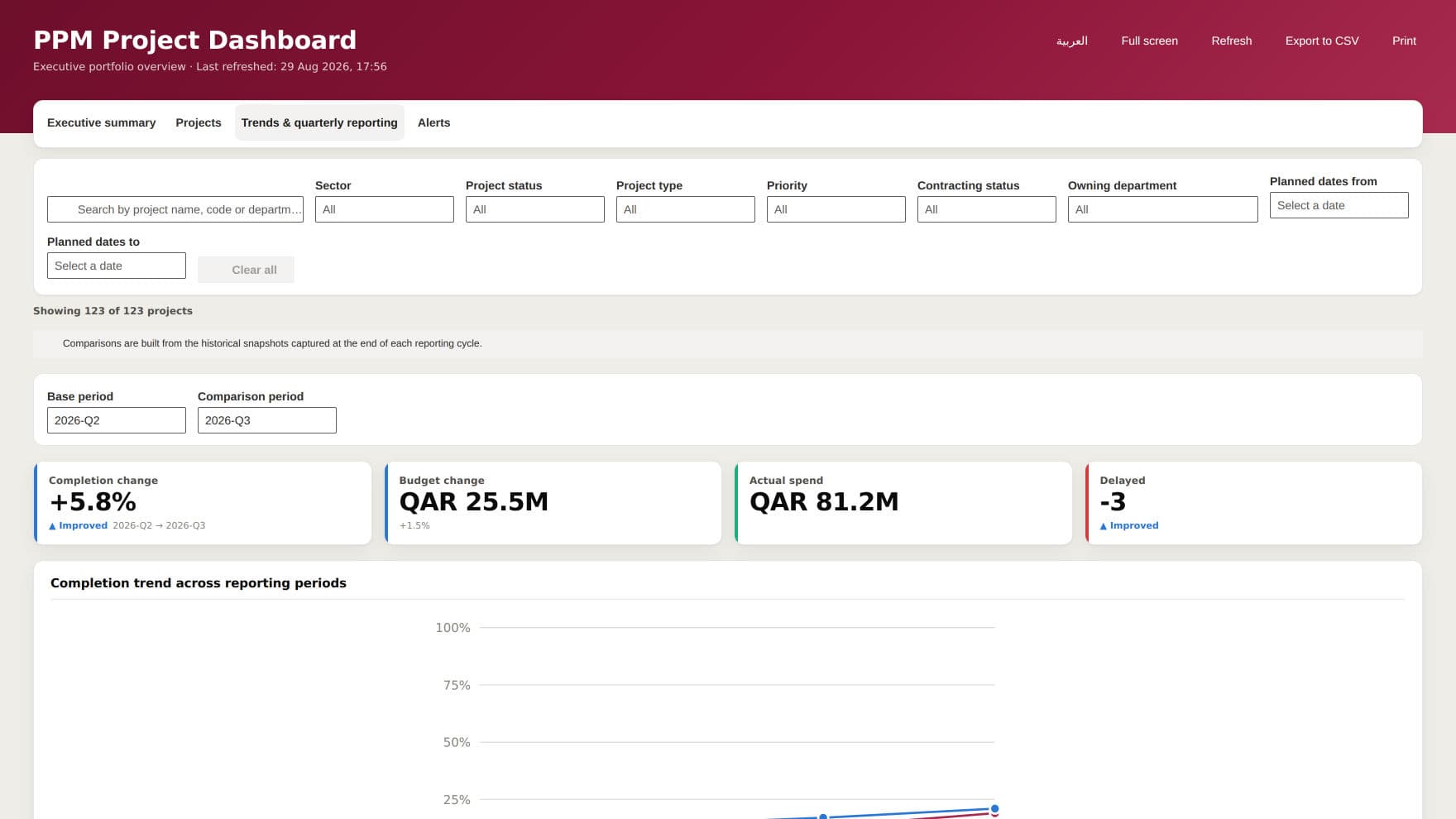
Task: Click the PPM Project Dashboard title
Action: pyautogui.click(x=194, y=40)
